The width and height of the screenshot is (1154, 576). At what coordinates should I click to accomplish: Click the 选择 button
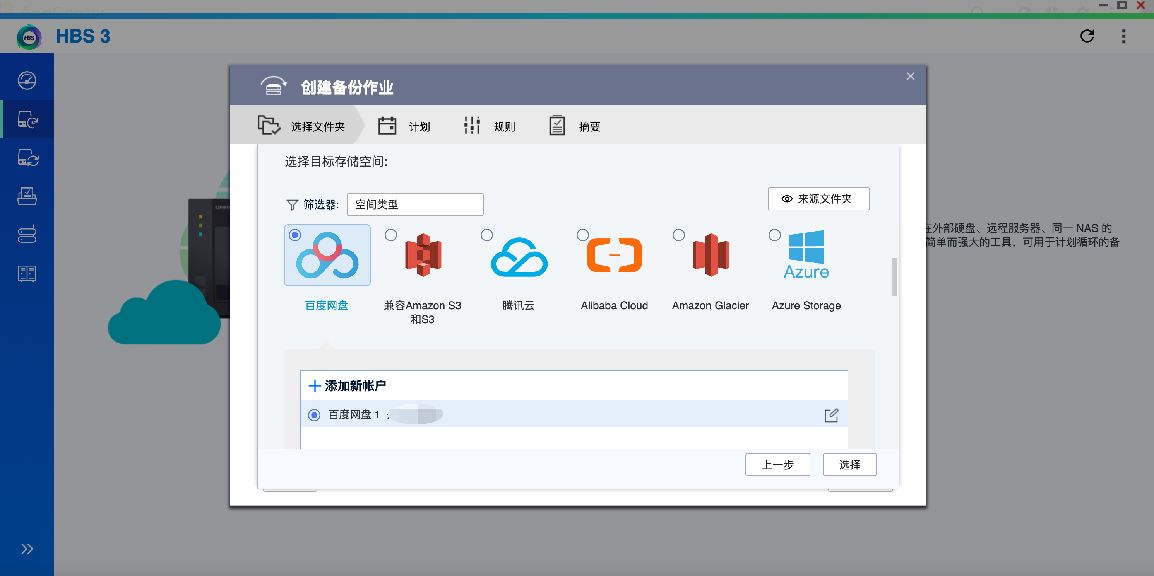point(850,464)
